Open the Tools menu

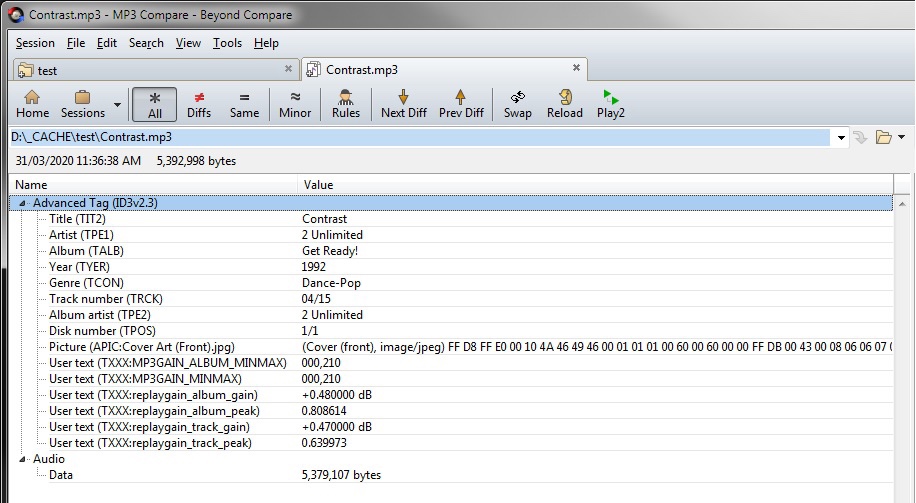[x=227, y=43]
